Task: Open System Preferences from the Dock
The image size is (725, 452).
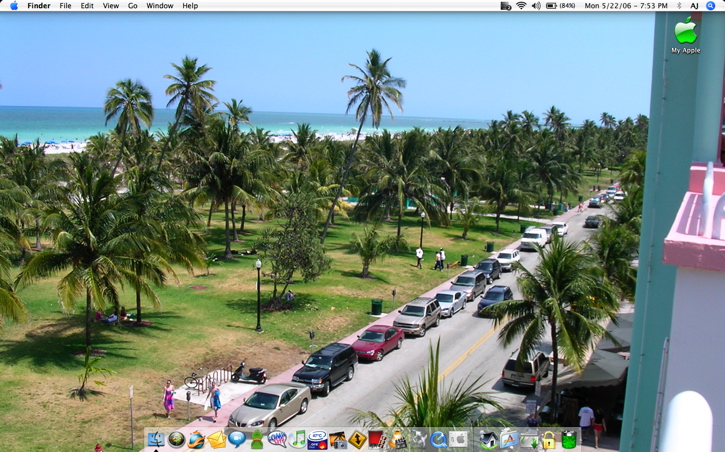Action: pos(459,439)
